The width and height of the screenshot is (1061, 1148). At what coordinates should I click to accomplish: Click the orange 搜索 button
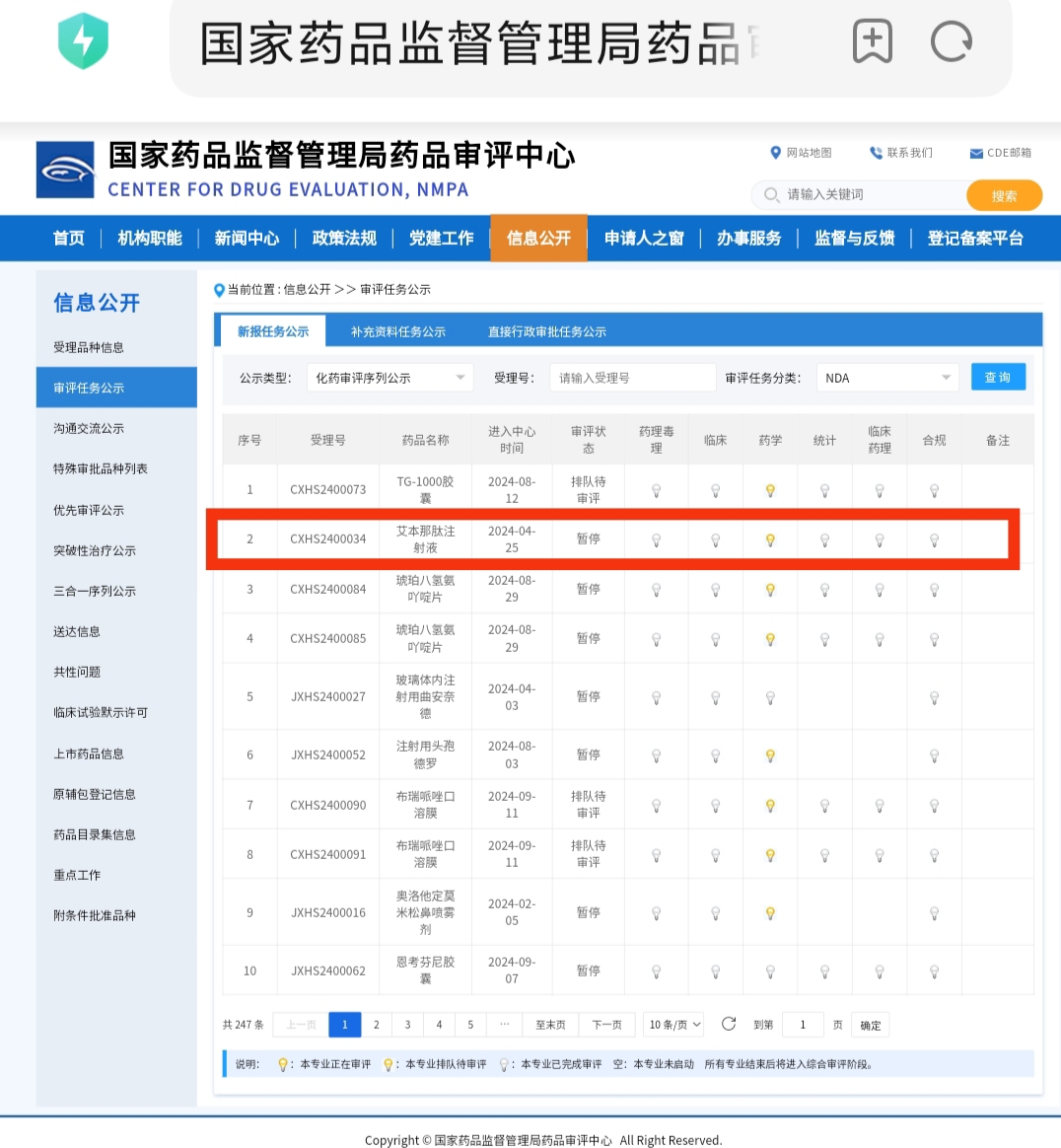(1004, 195)
